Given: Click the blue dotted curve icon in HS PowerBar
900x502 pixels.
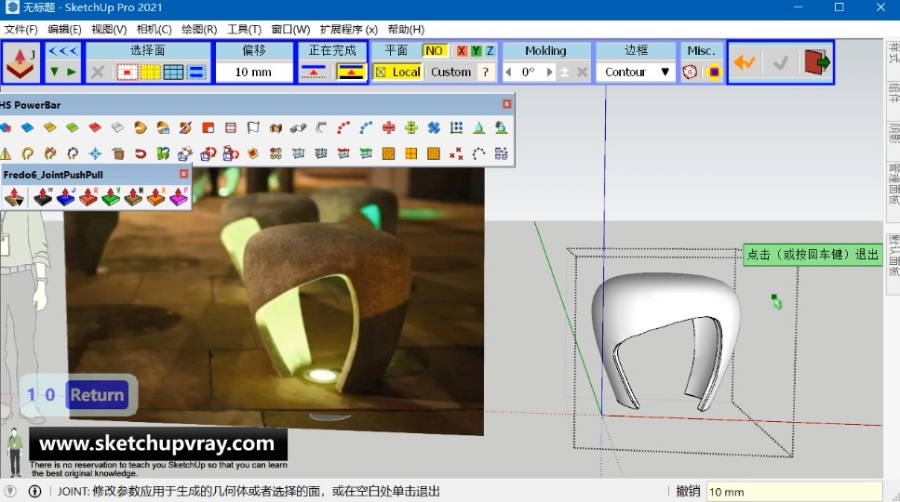Looking at the screenshot, I should (366, 127).
